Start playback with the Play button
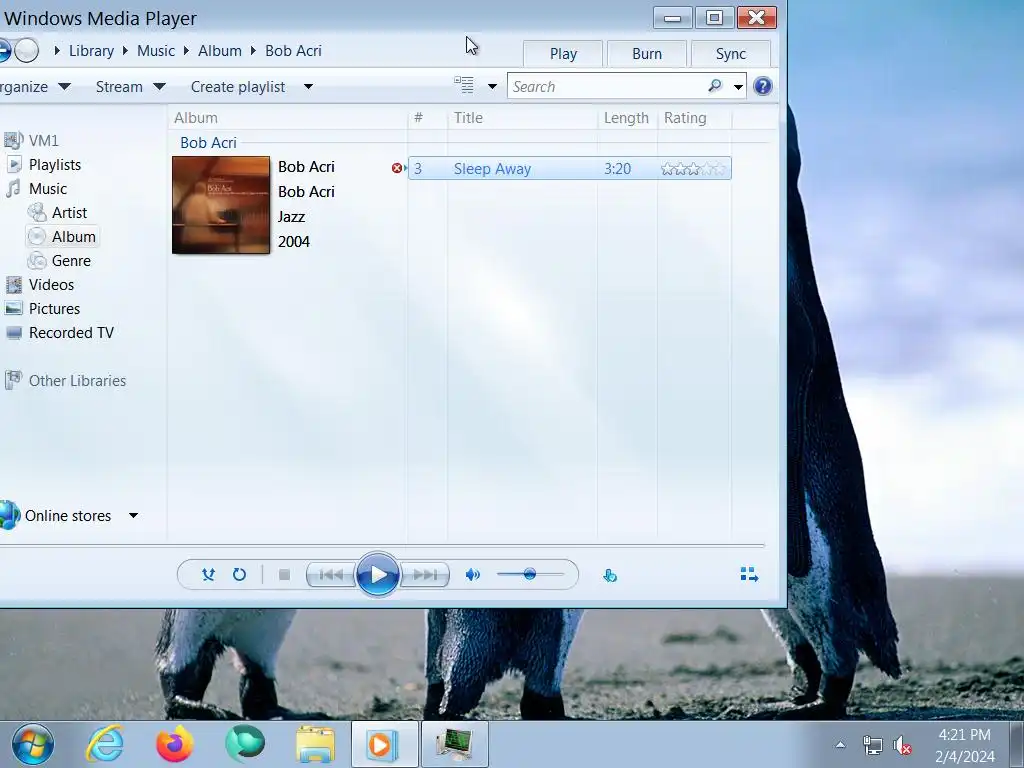The width and height of the screenshot is (1024, 768). click(x=377, y=575)
